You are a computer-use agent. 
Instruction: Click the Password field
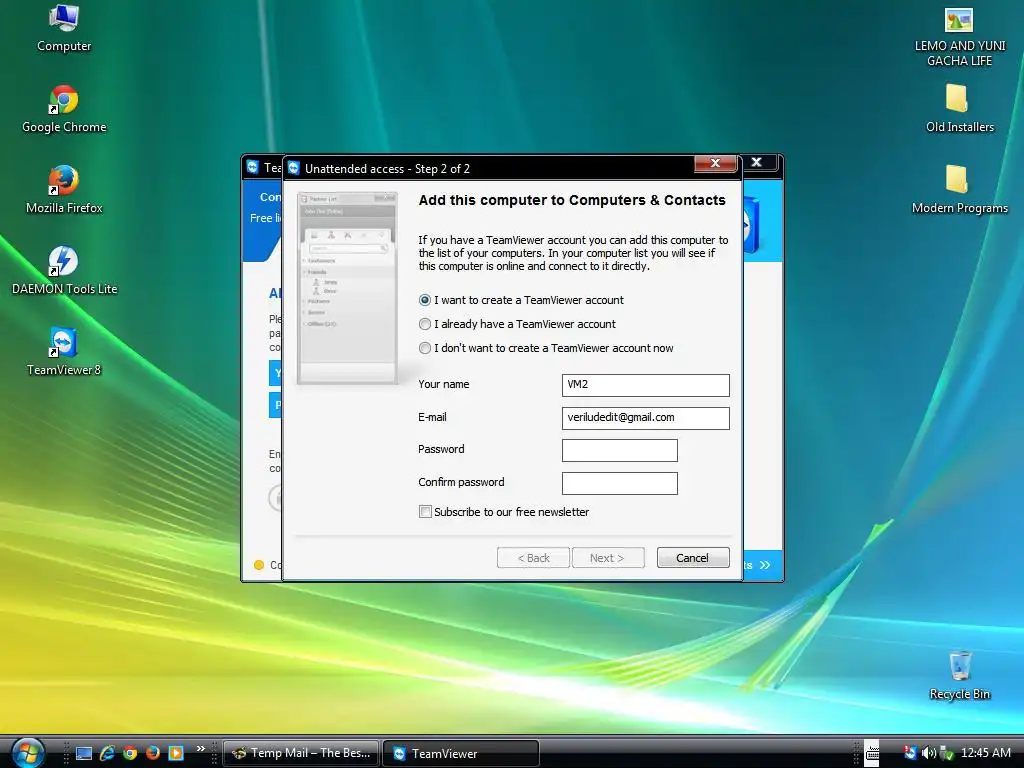click(x=619, y=450)
